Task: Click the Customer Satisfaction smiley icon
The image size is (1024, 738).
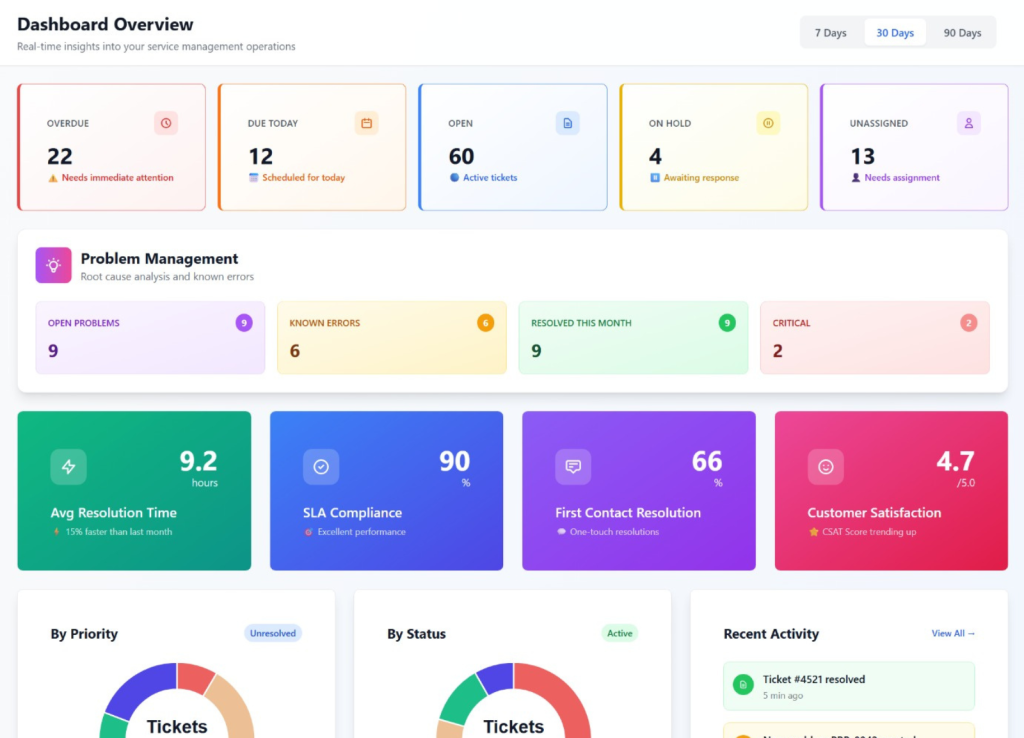Action: pyautogui.click(x=826, y=467)
